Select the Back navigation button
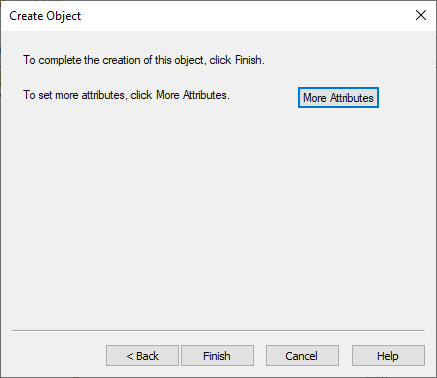The width and height of the screenshot is (437, 378). (142, 356)
